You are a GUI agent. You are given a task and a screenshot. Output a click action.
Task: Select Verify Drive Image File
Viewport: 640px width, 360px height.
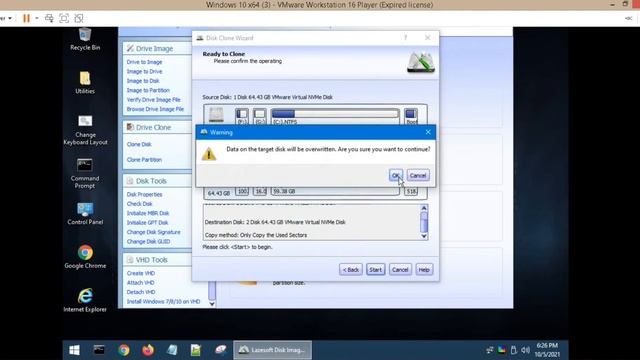pyautogui.click(x=153, y=100)
